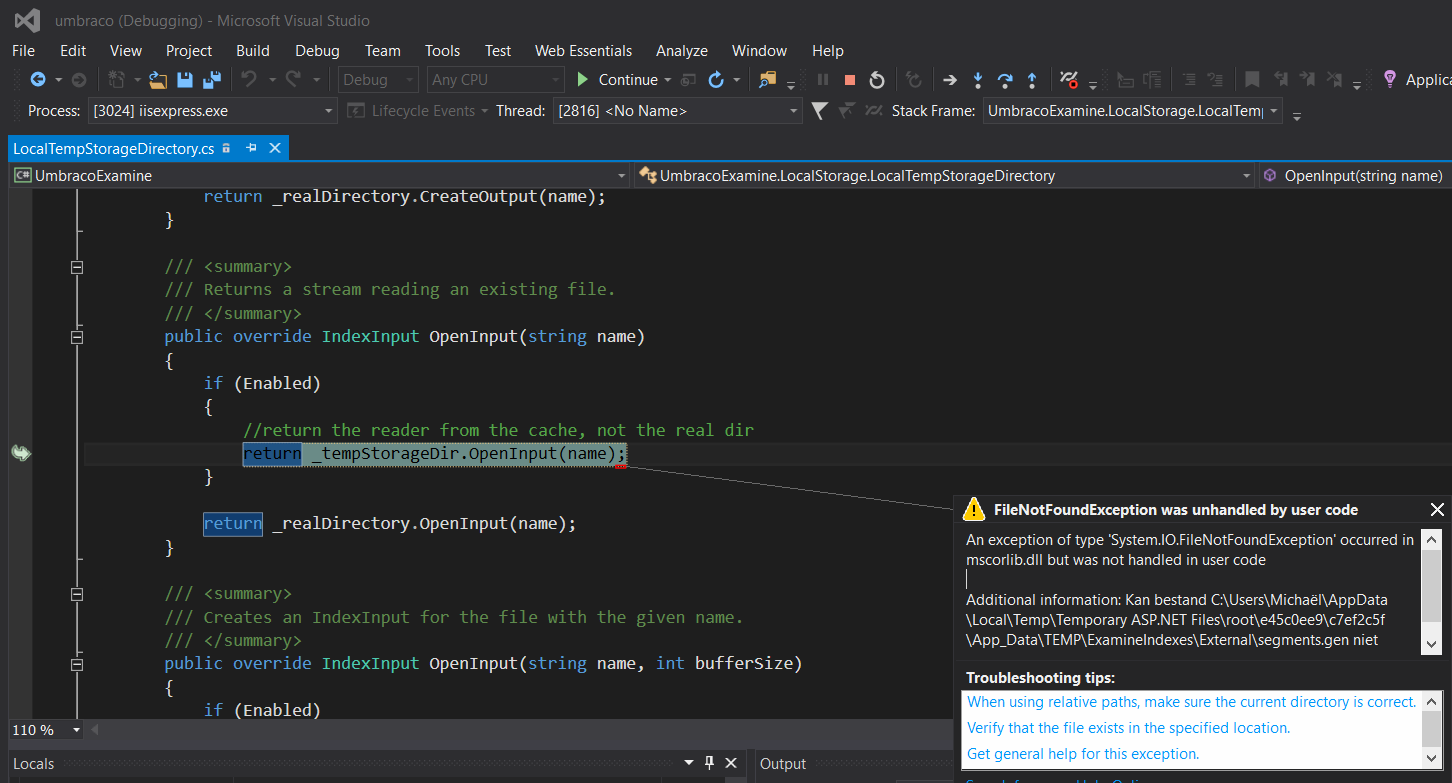
Task: Open the Analyze menu
Action: [x=682, y=50]
